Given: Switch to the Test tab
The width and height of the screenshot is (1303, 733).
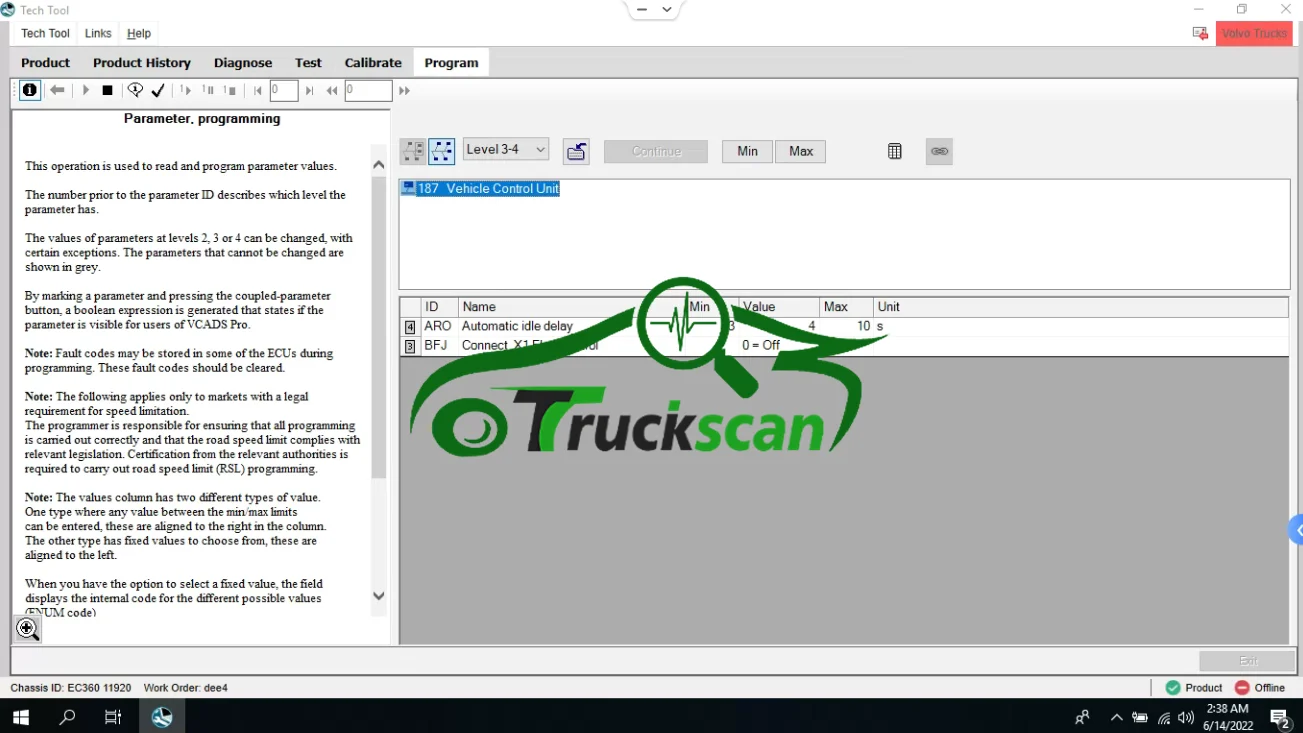Looking at the screenshot, I should (x=308, y=62).
